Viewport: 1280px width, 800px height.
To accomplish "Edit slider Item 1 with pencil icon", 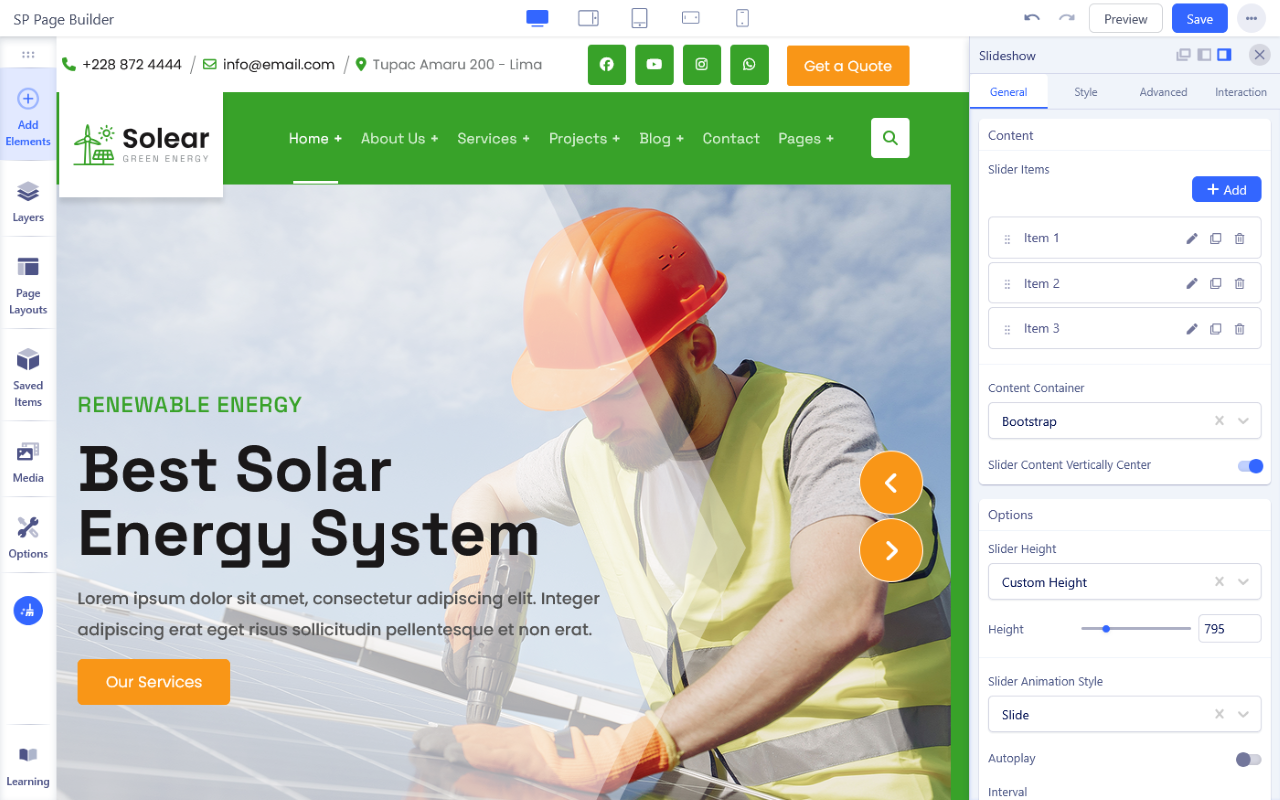I will 1191,239.
